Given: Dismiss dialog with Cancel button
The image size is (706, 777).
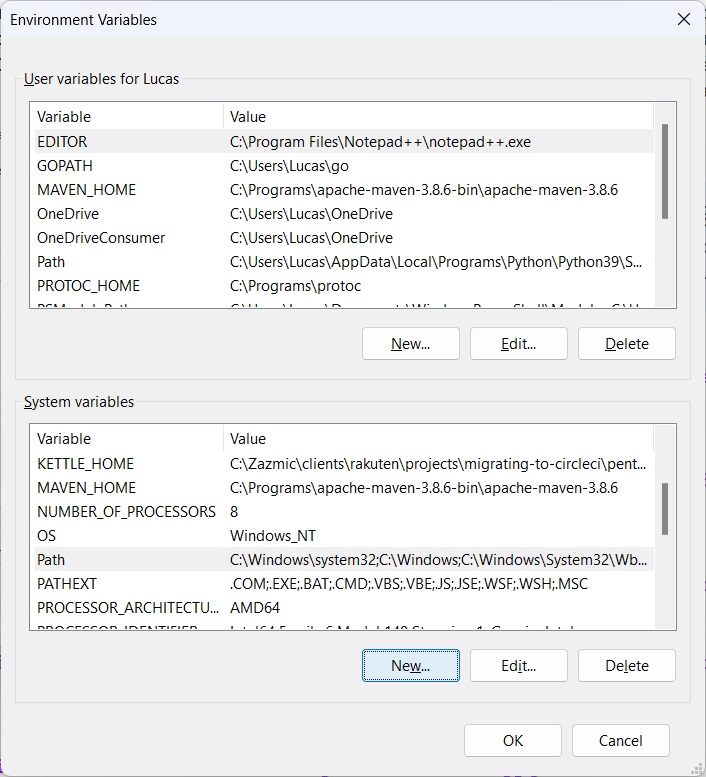Looking at the screenshot, I should pos(620,740).
